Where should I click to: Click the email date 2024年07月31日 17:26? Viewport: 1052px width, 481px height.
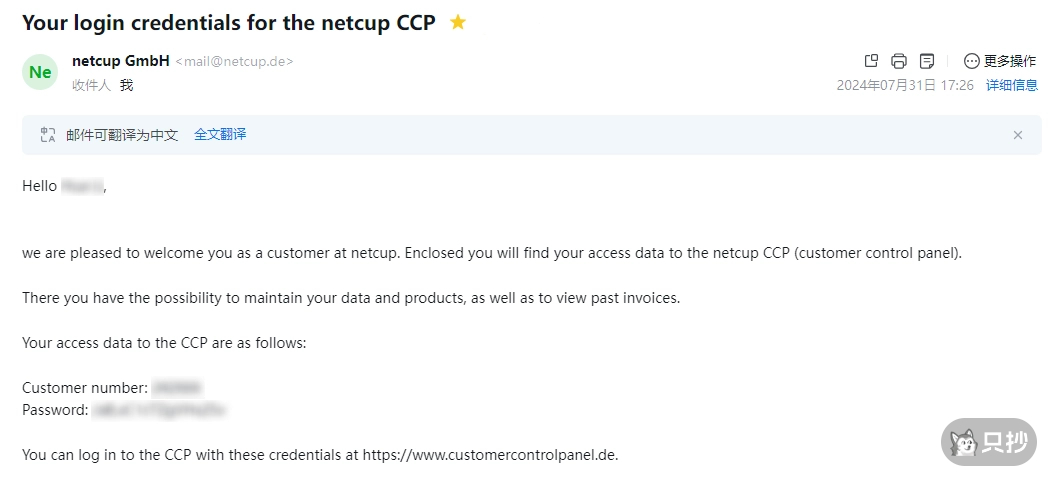905,85
